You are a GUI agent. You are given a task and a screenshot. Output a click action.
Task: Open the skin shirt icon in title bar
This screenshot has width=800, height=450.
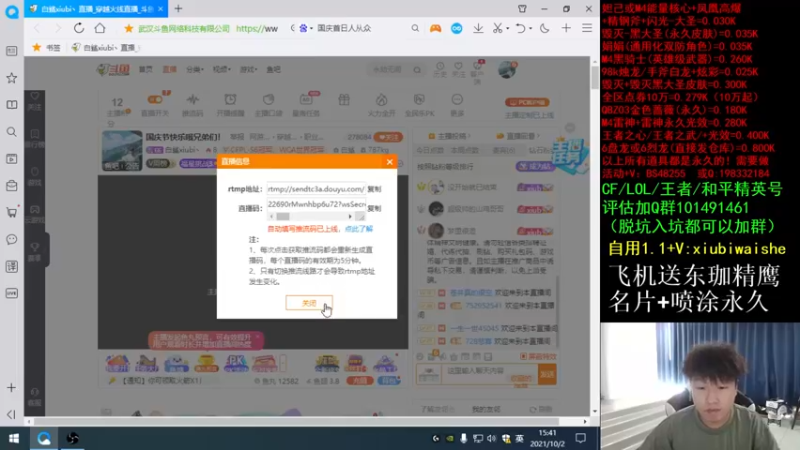pyautogui.click(x=522, y=9)
